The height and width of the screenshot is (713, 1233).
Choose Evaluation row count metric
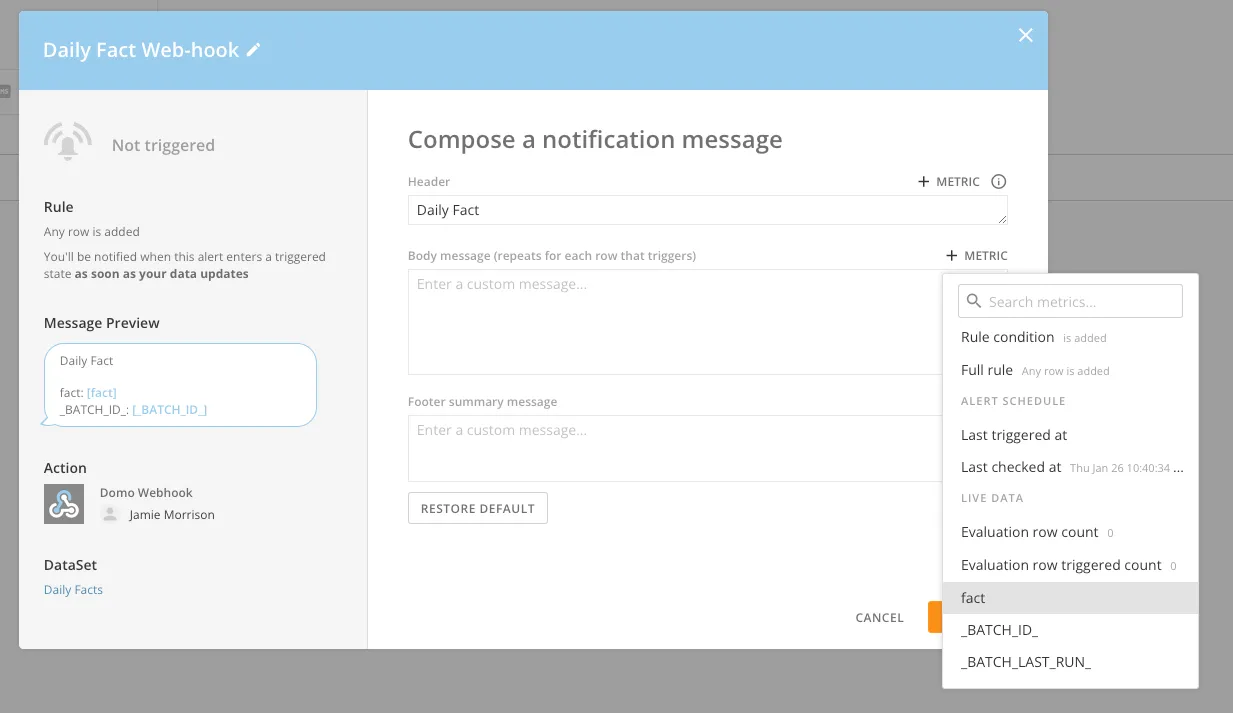click(x=1029, y=532)
